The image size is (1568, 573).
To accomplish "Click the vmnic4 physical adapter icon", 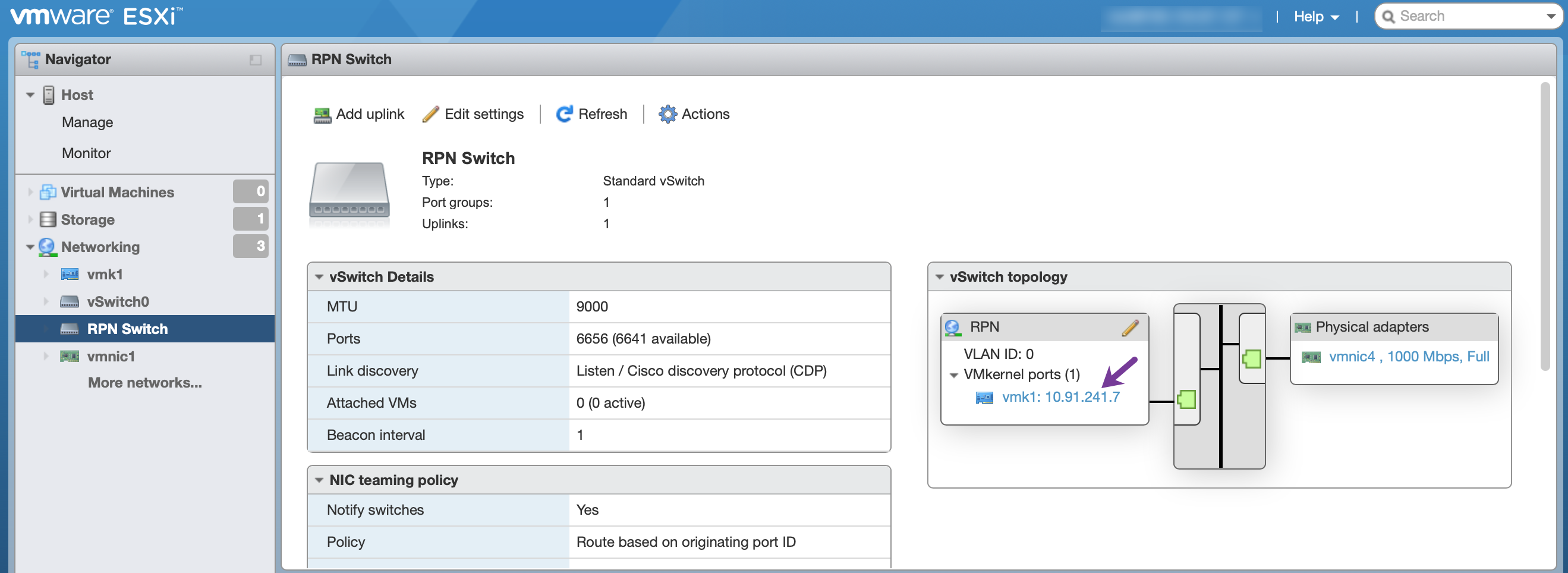I will (x=1311, y=357).
